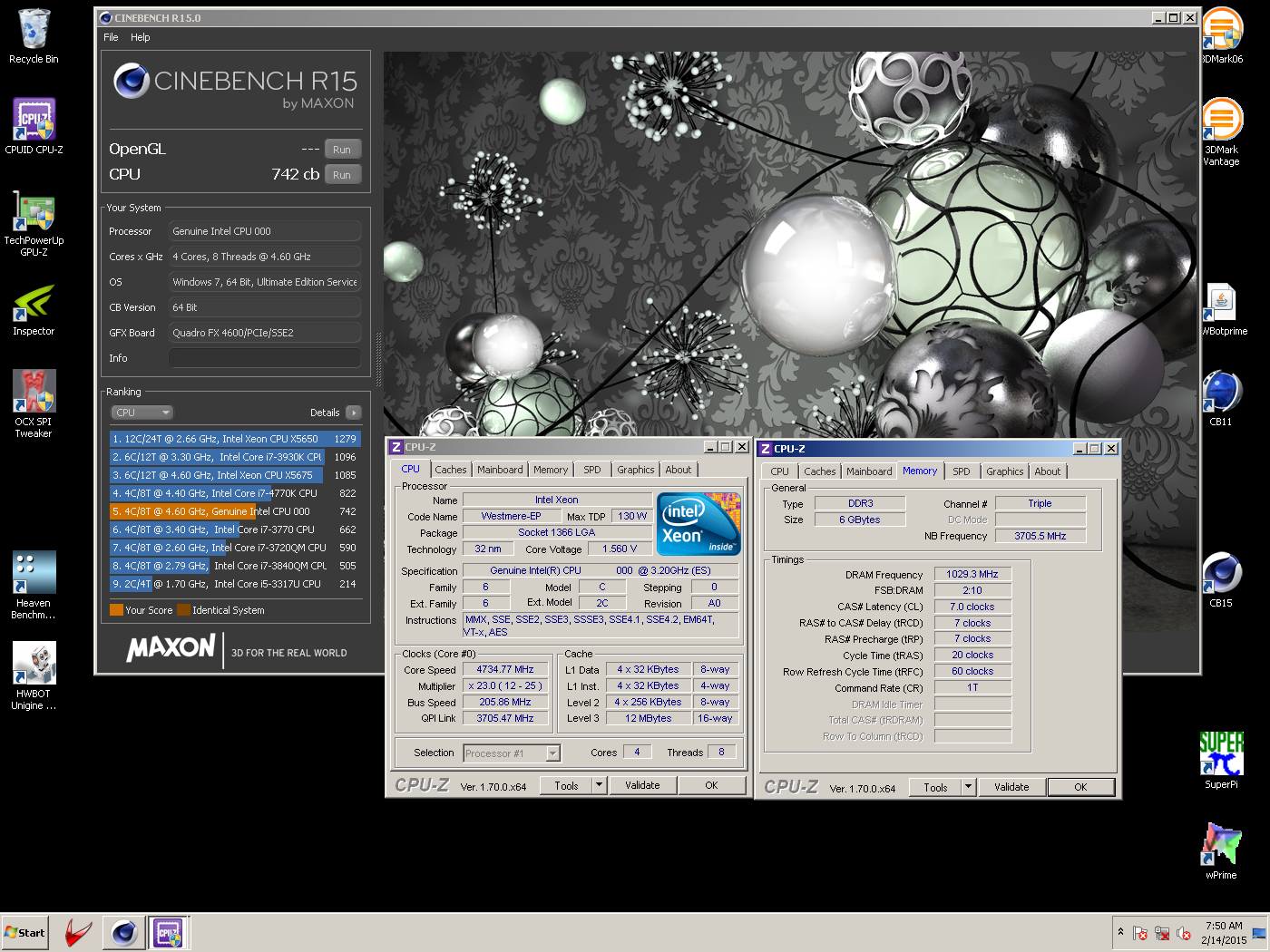
Task: Open the Help menu in Cinebench
Action: click(x=140, y=37)
